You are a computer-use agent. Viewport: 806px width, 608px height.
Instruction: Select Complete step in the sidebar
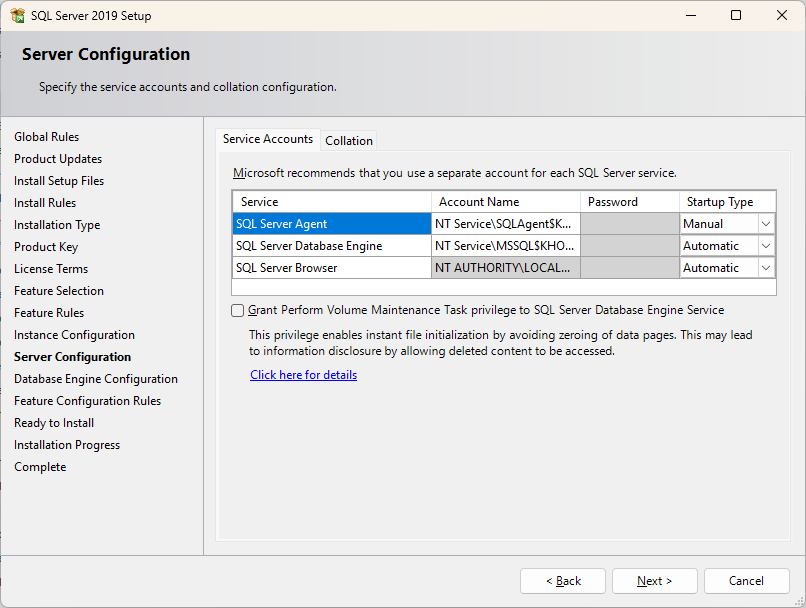(40, 467)
